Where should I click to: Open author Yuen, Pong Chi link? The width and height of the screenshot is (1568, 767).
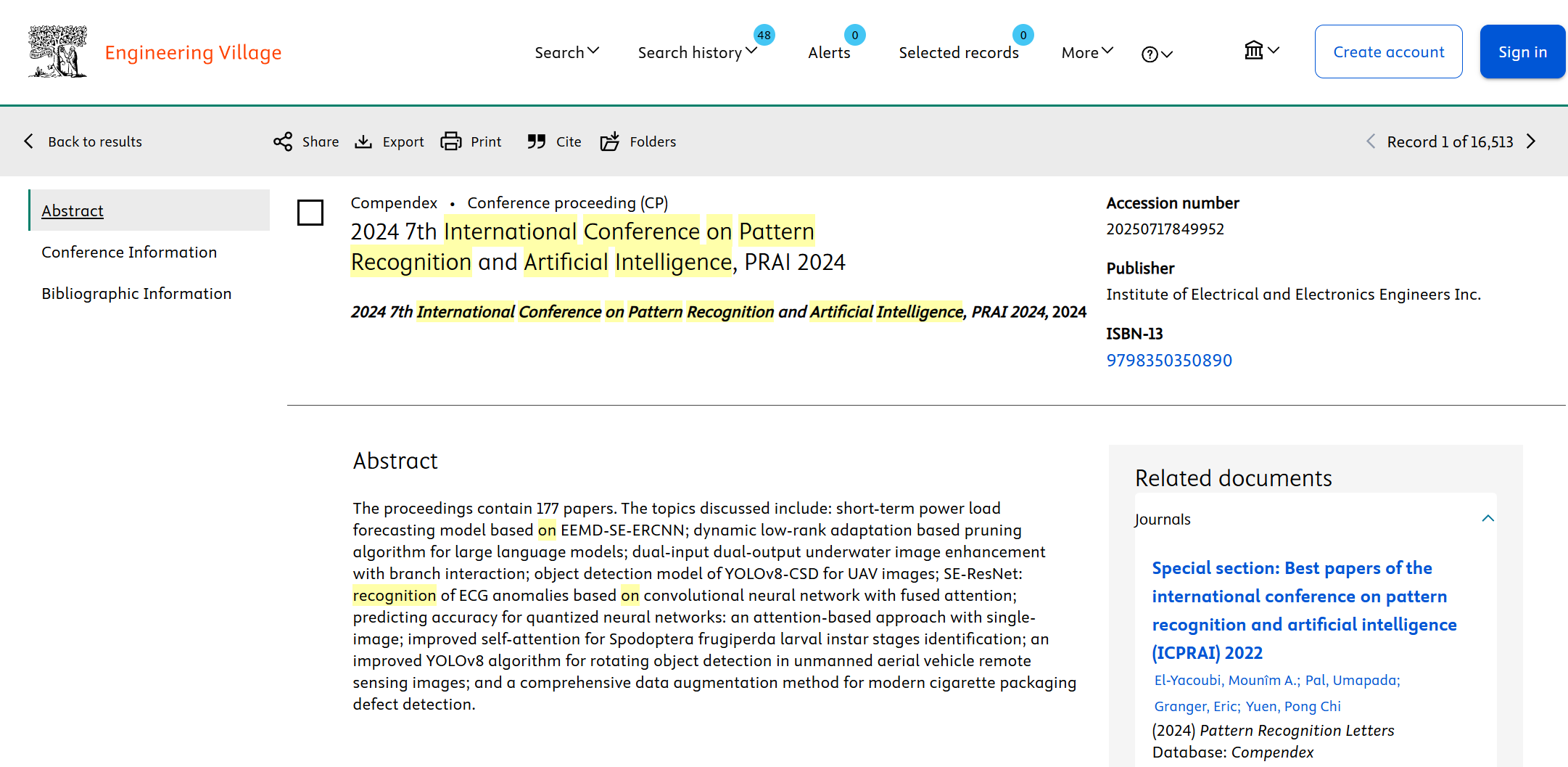tap(1293, 706)
